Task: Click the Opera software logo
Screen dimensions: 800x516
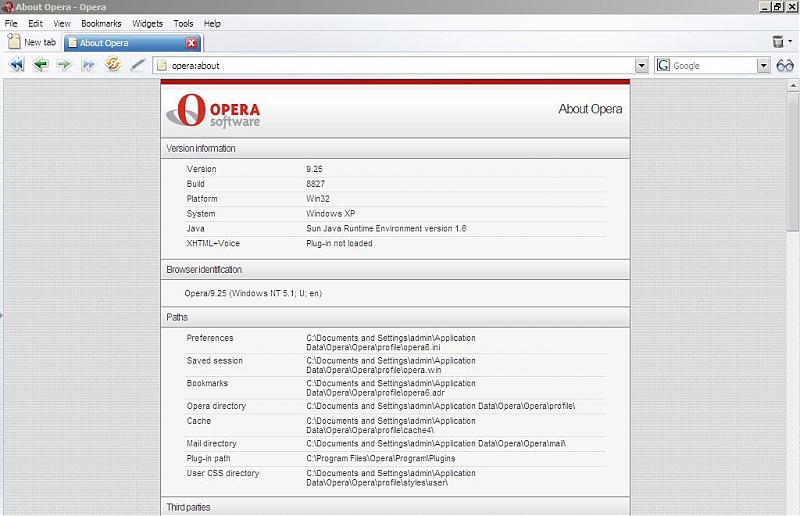Action: tap(213, 110)
